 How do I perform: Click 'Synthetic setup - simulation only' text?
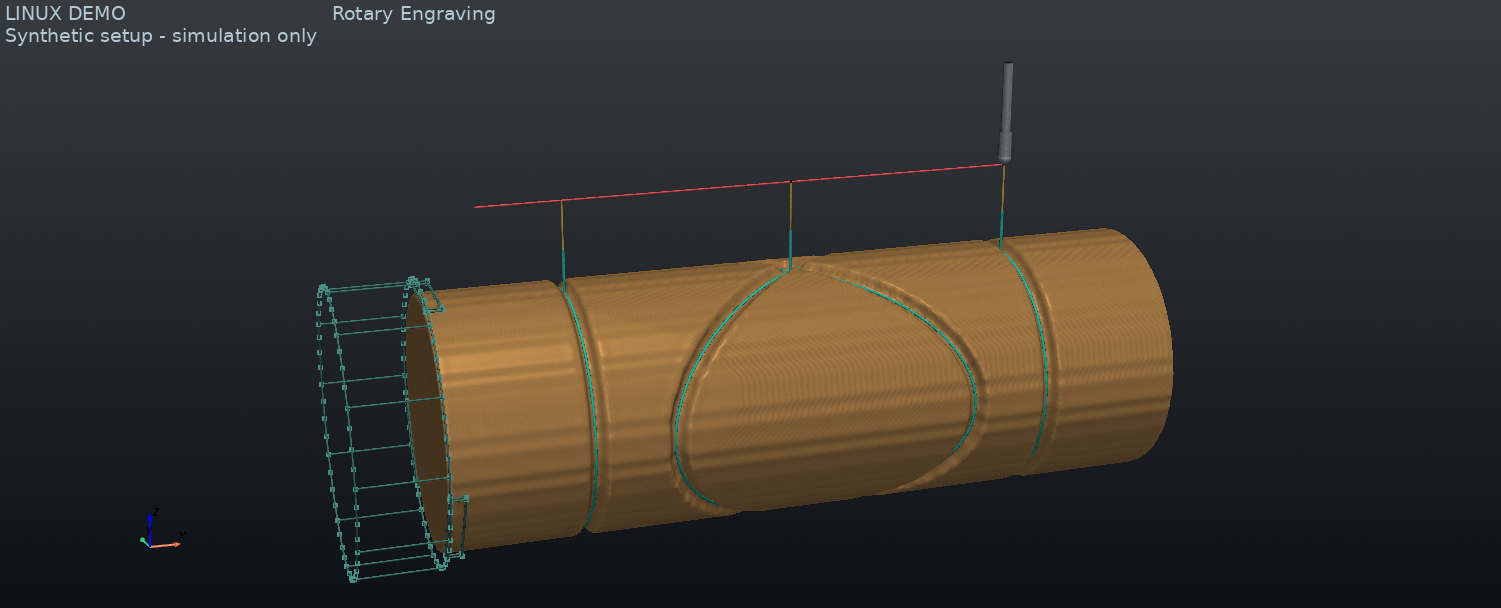161,36
